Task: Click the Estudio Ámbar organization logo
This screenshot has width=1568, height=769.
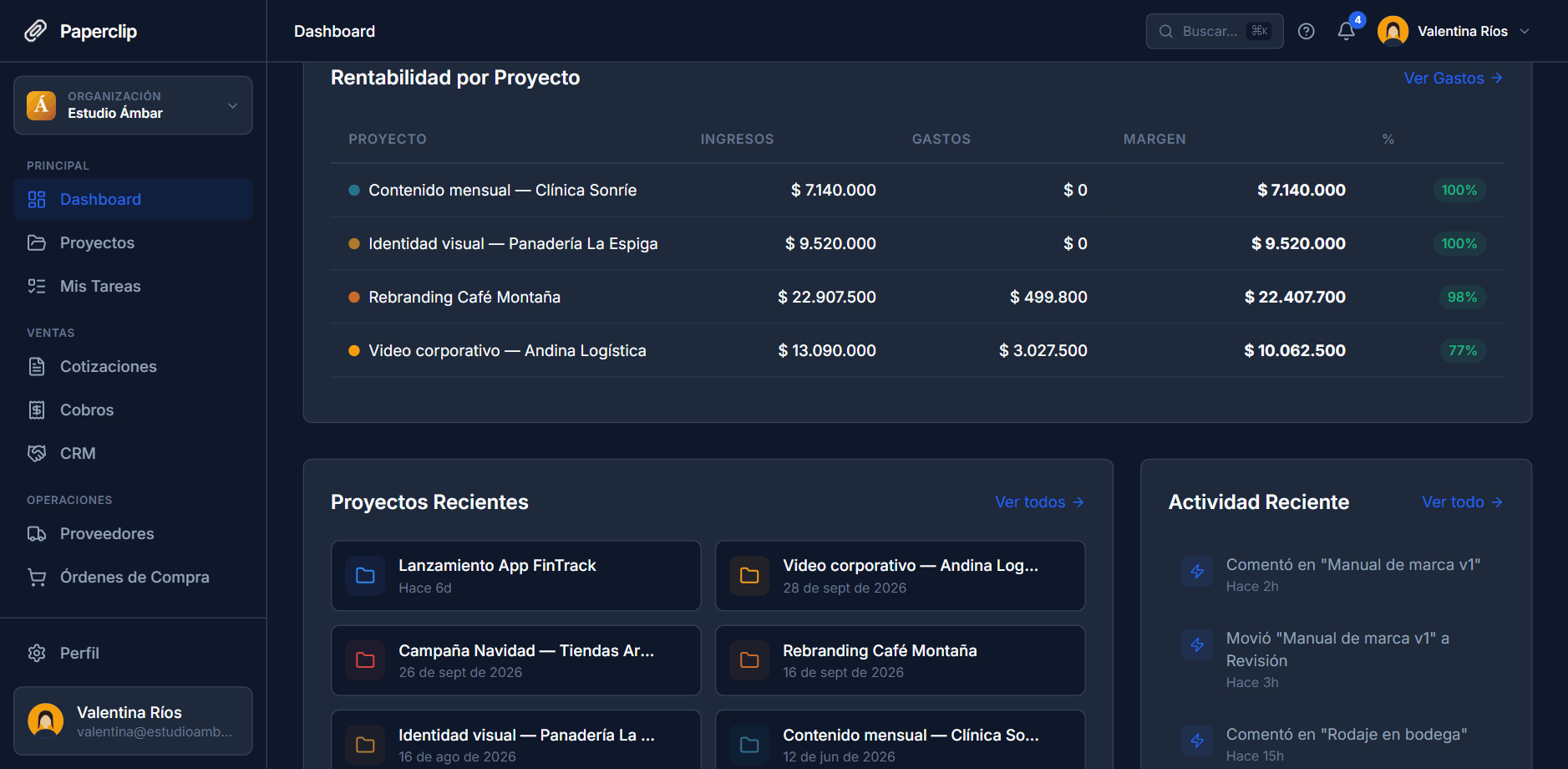Action: point(41,105)
